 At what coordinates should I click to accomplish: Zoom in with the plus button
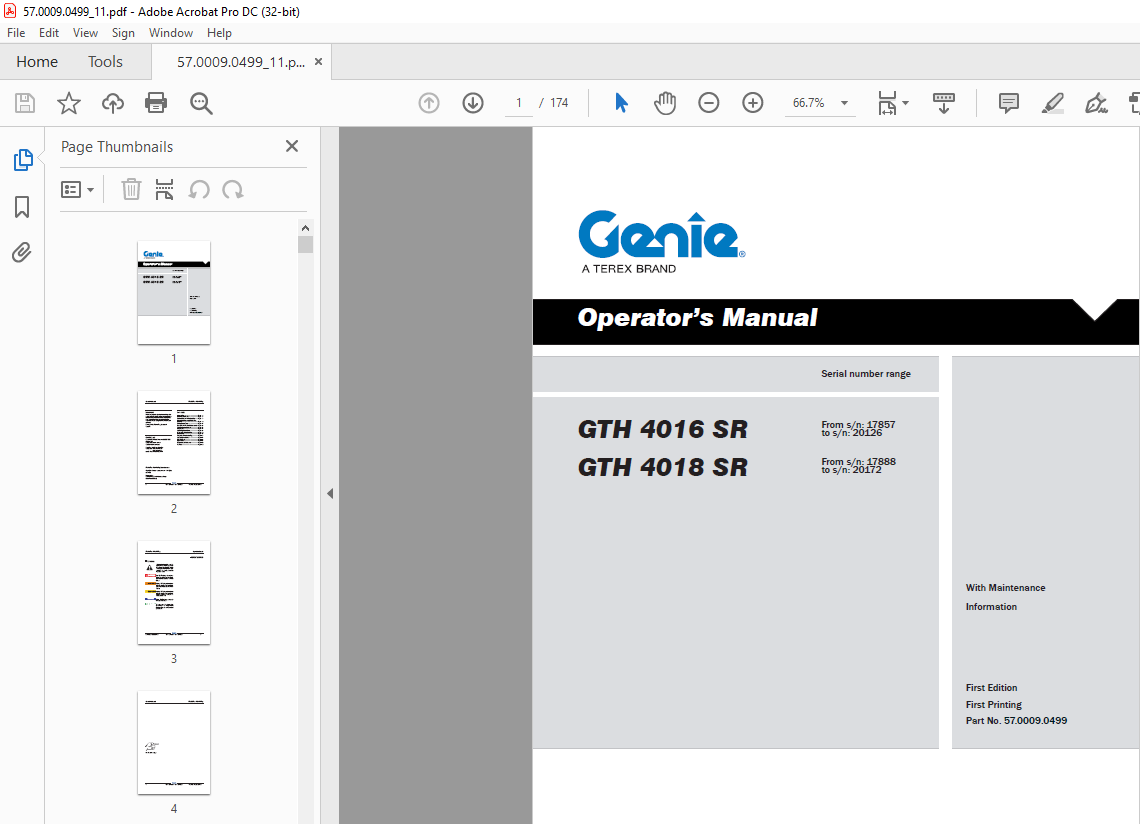click(x=752, y=103)
